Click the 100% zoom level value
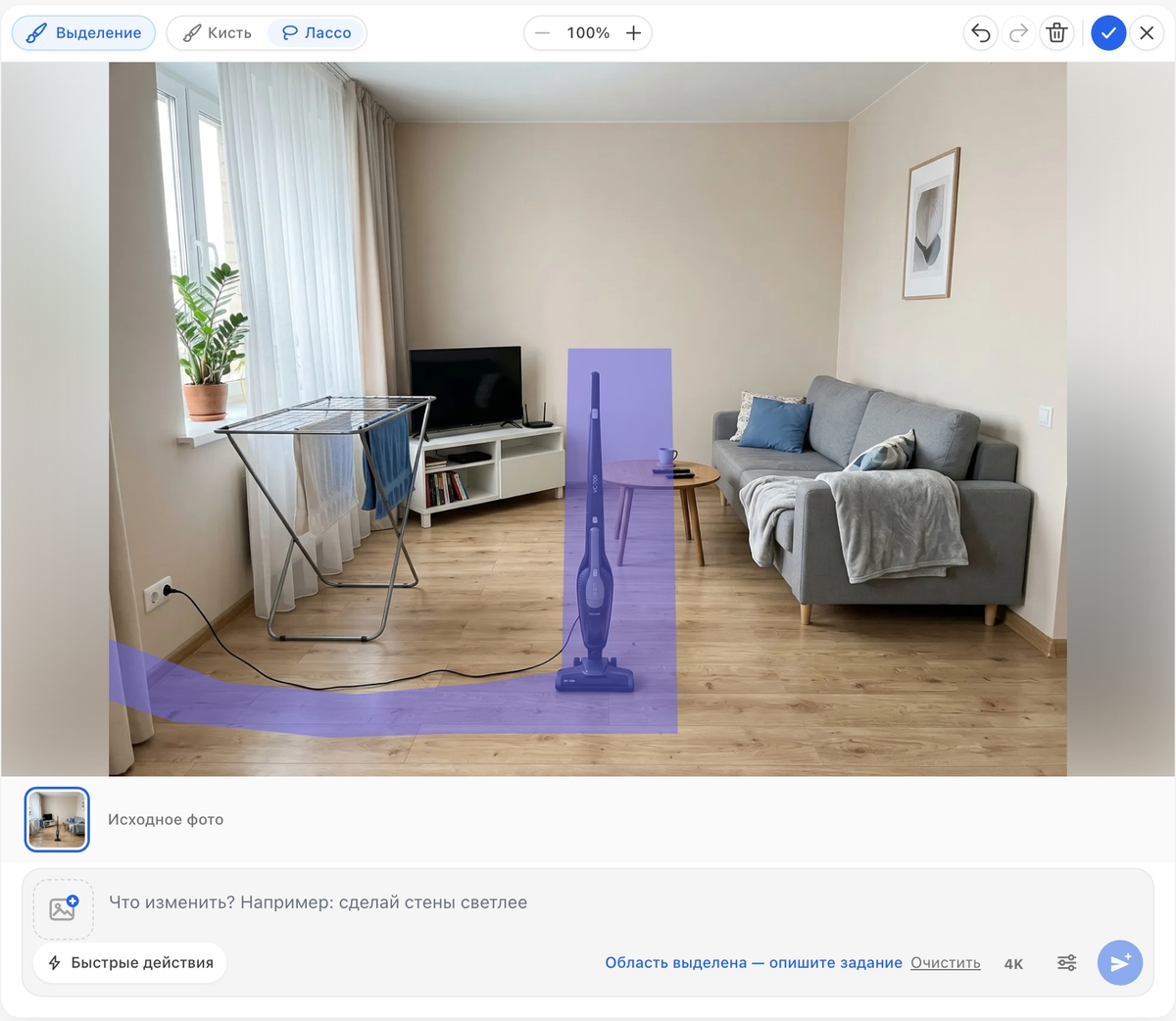This screenshot has width=1176, height=1021. [x=588, y=33]
